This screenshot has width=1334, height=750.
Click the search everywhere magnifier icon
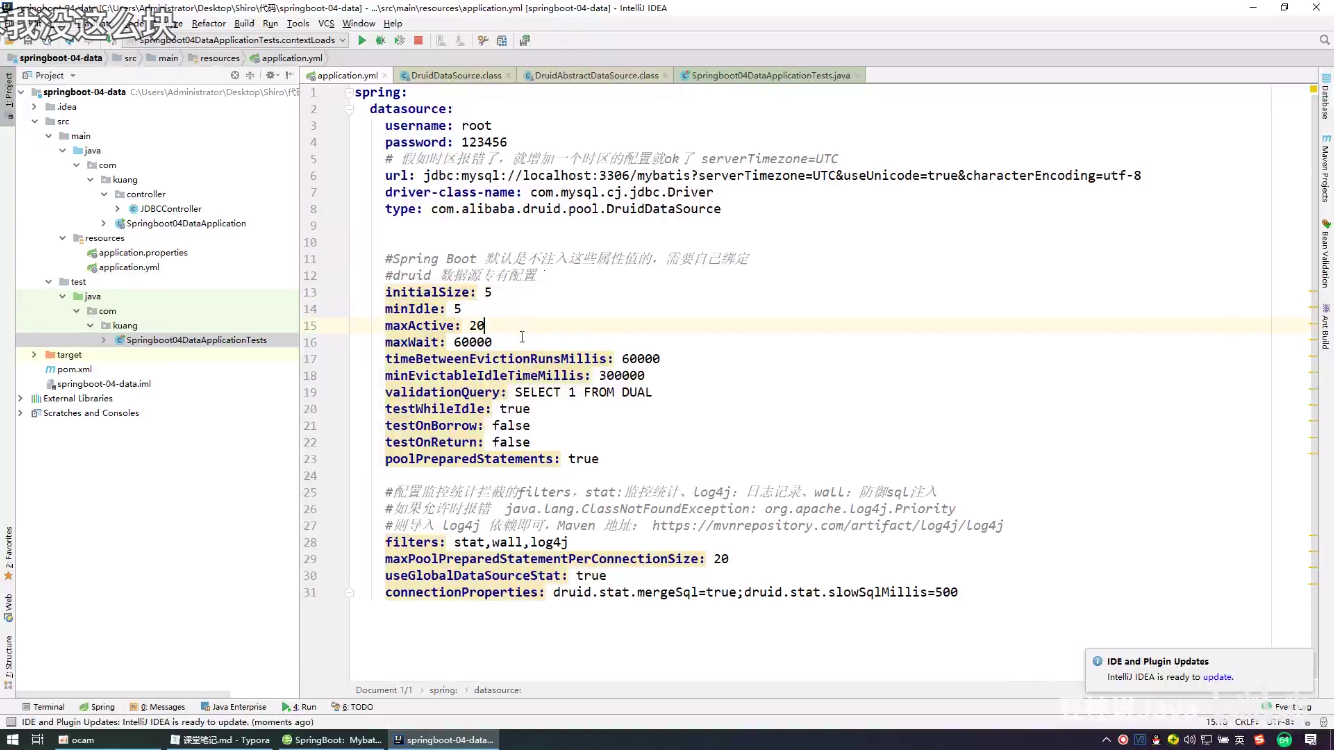click(1324, 40)
